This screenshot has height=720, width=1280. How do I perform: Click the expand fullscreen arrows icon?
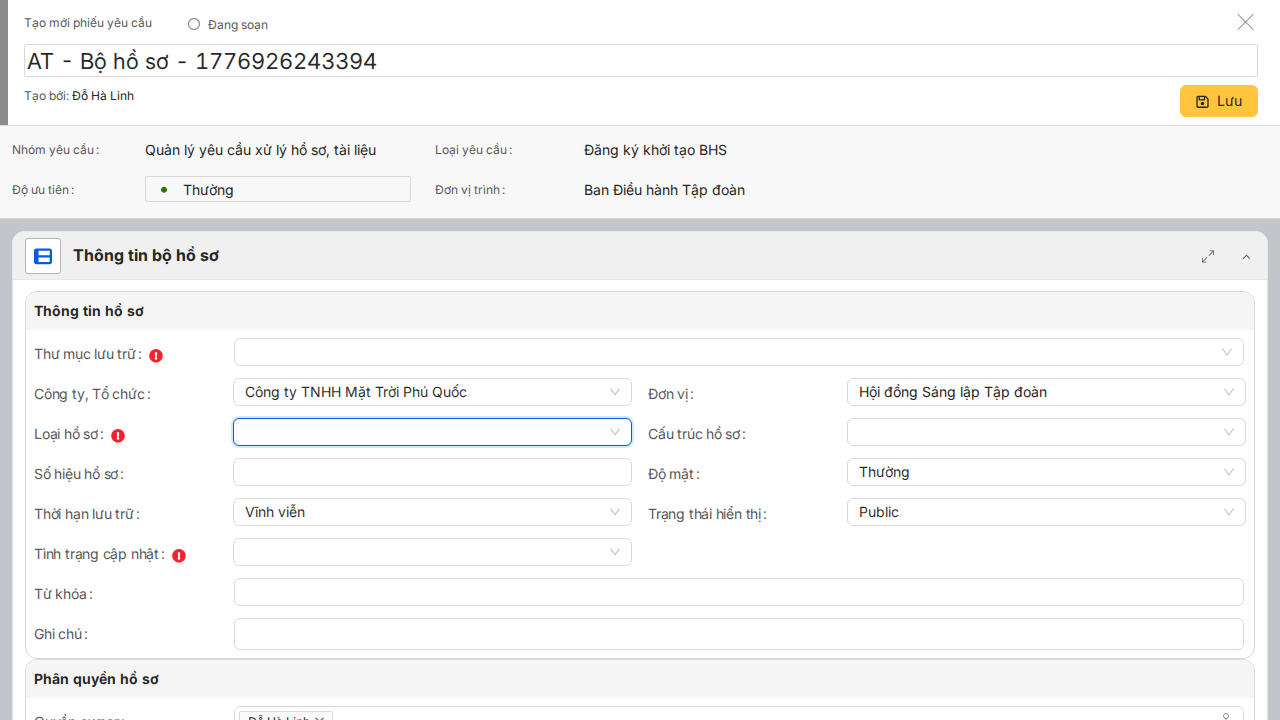[x=1208, y=256]
